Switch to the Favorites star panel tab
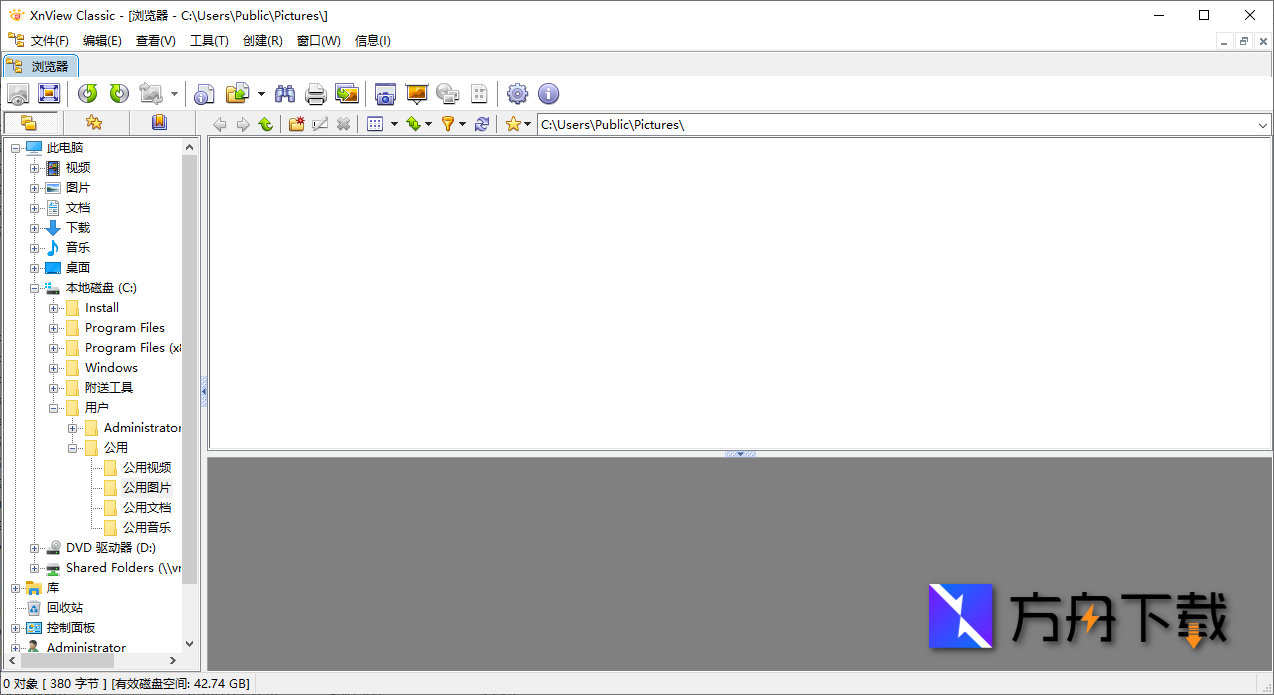The image size is (1274, 695). click(x=94, y=122)
